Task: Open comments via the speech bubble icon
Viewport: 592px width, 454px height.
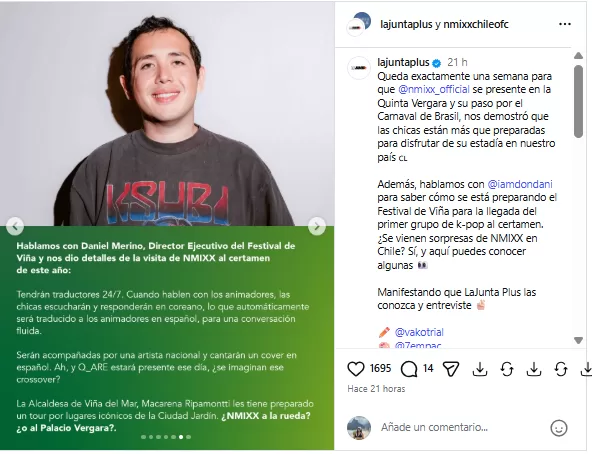Action: tap(409, 369)
